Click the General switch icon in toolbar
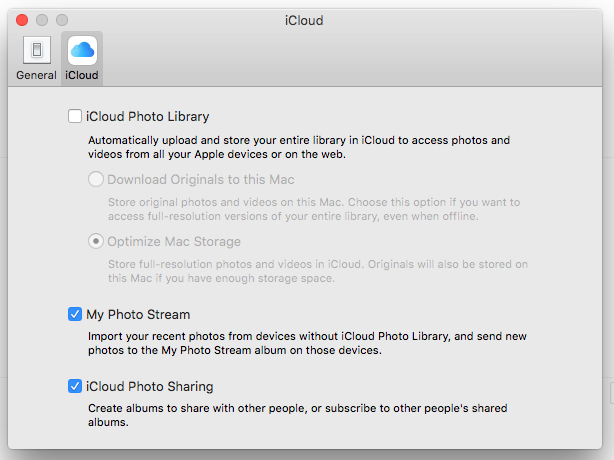This screenshot has height=460, width=614. pyautogui.click(x=36, y=51)
